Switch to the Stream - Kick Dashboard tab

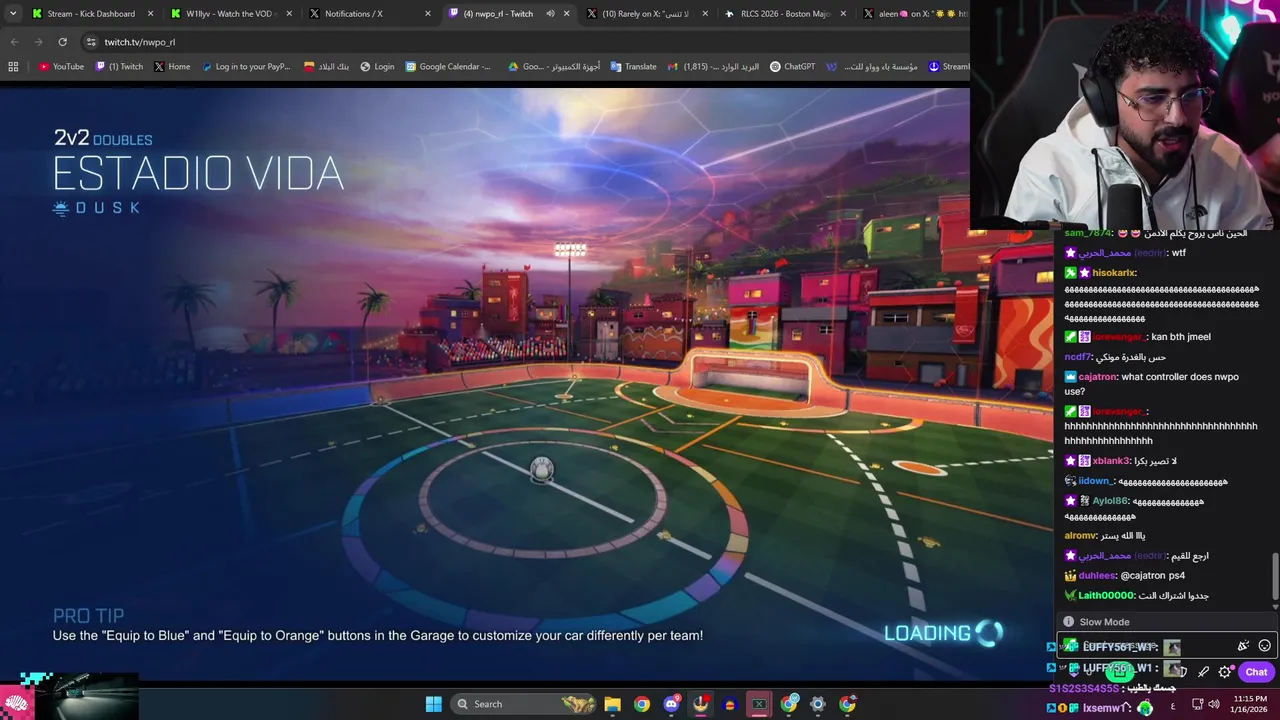point(92,14)
